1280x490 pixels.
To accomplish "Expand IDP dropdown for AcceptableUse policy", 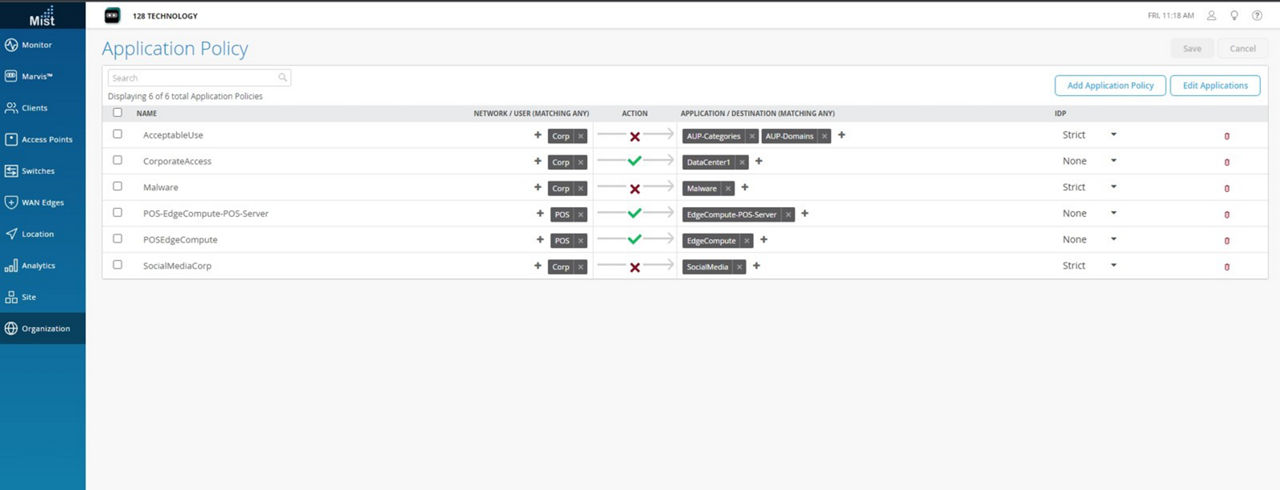I will point(1113,134).
